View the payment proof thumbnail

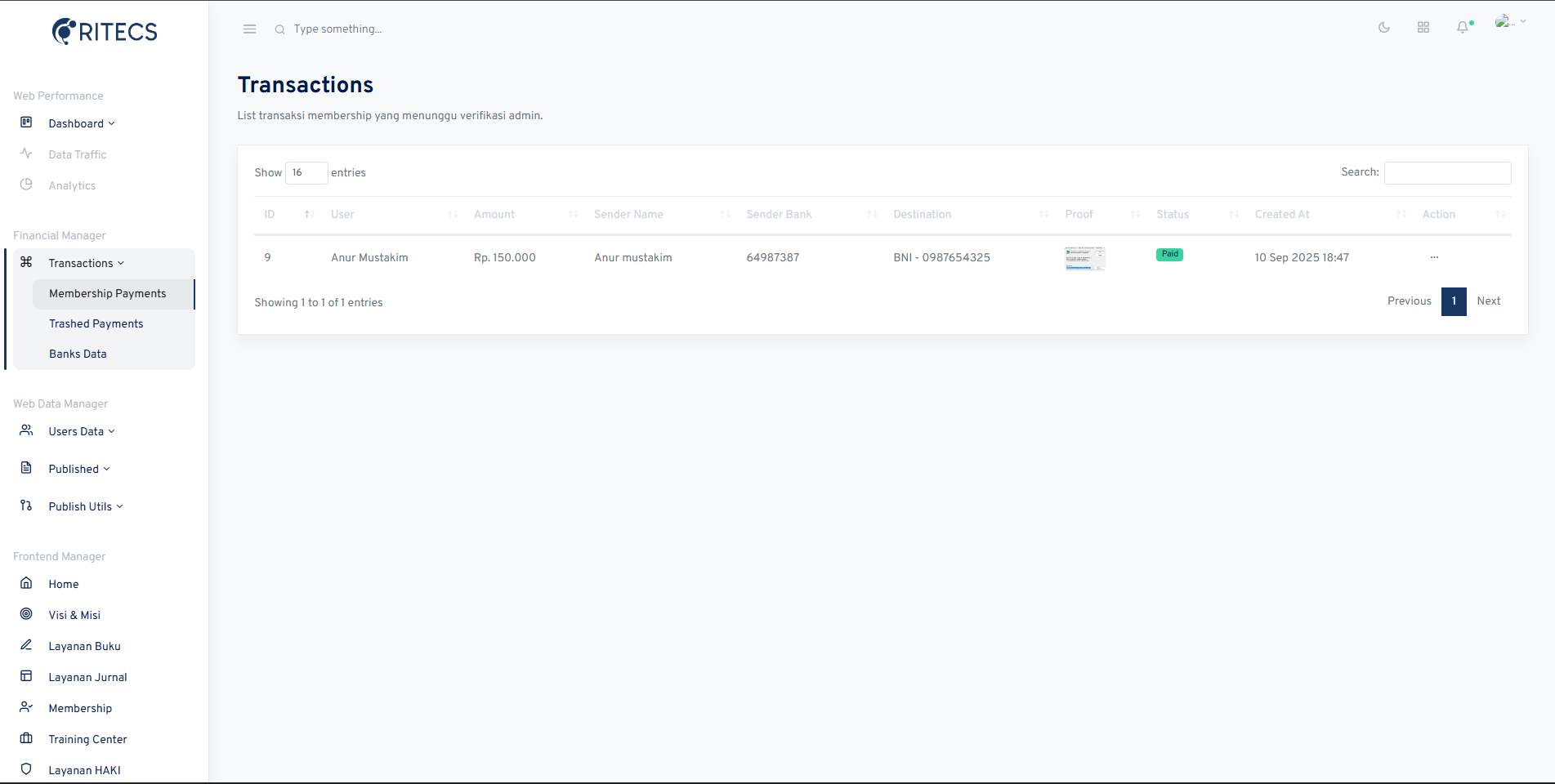pyautogui.click(x=1084, y=258)
